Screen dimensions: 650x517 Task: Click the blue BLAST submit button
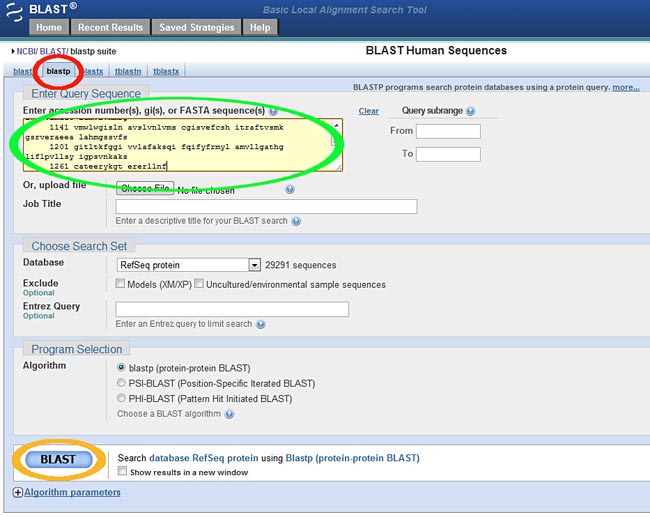point(58,459)
